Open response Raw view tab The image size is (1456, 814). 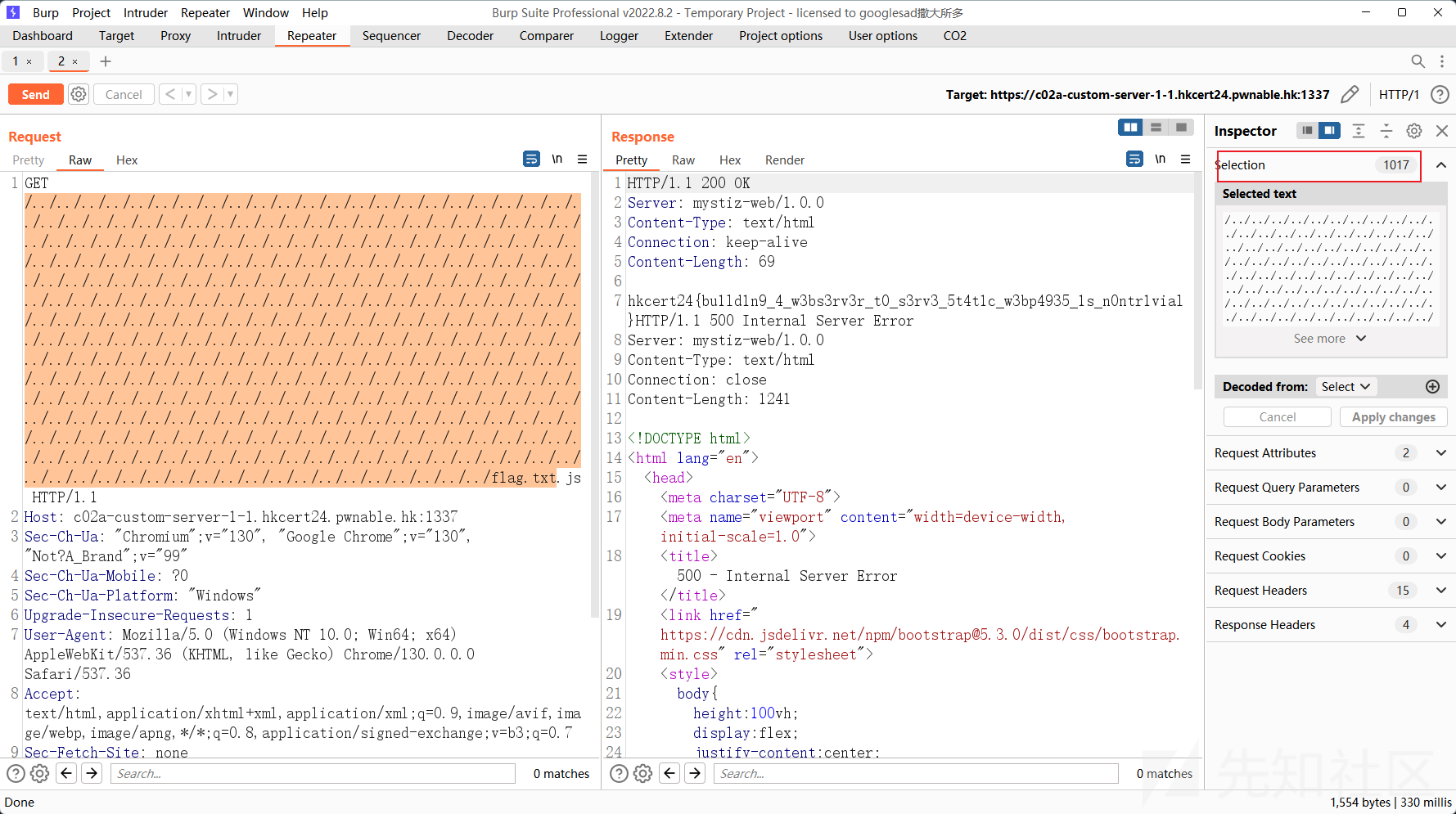tap(683, 160)
